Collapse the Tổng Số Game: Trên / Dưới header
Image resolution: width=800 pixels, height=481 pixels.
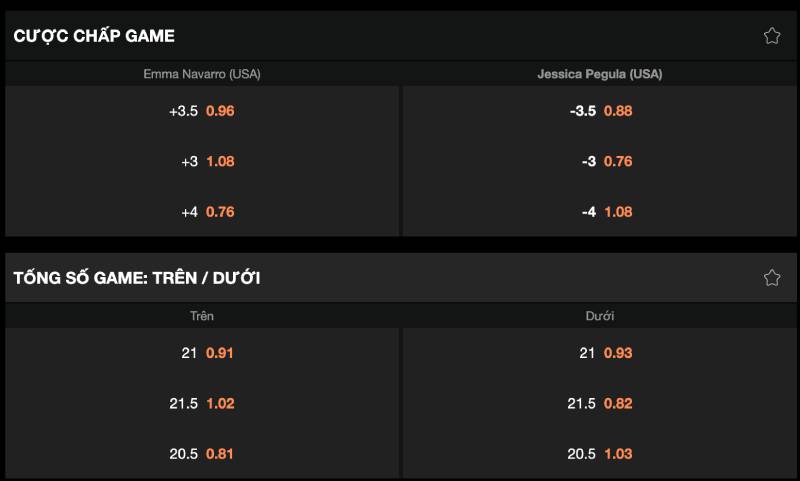click(137, 278)
